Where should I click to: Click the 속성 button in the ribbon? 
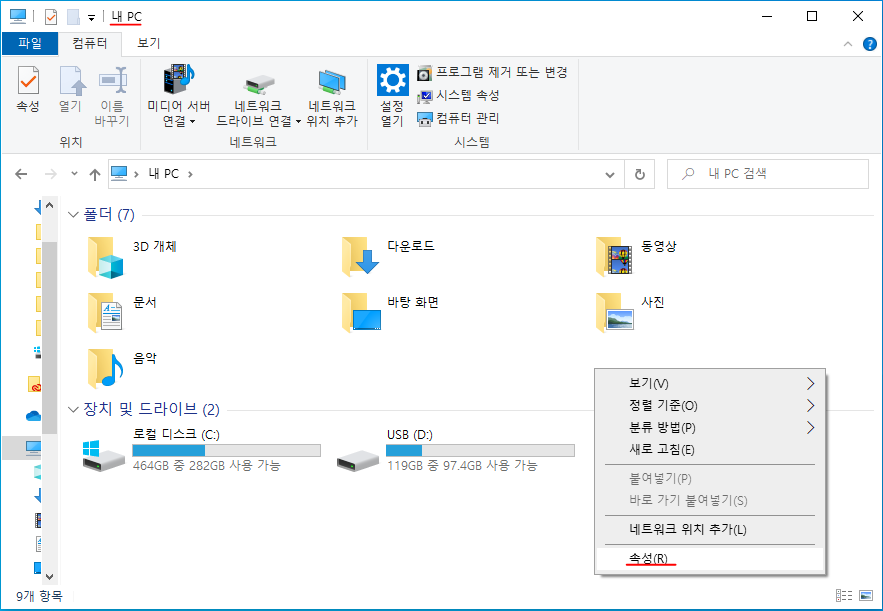28,90
